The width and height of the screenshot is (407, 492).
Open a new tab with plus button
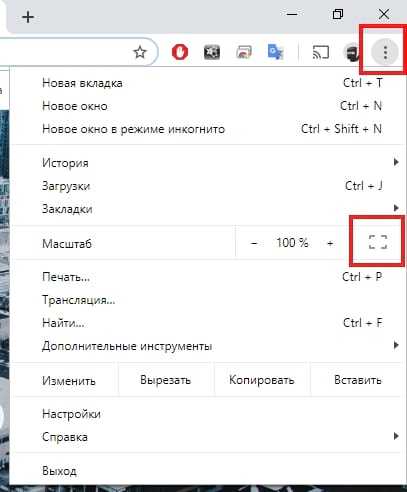click(x=28, y=17)
